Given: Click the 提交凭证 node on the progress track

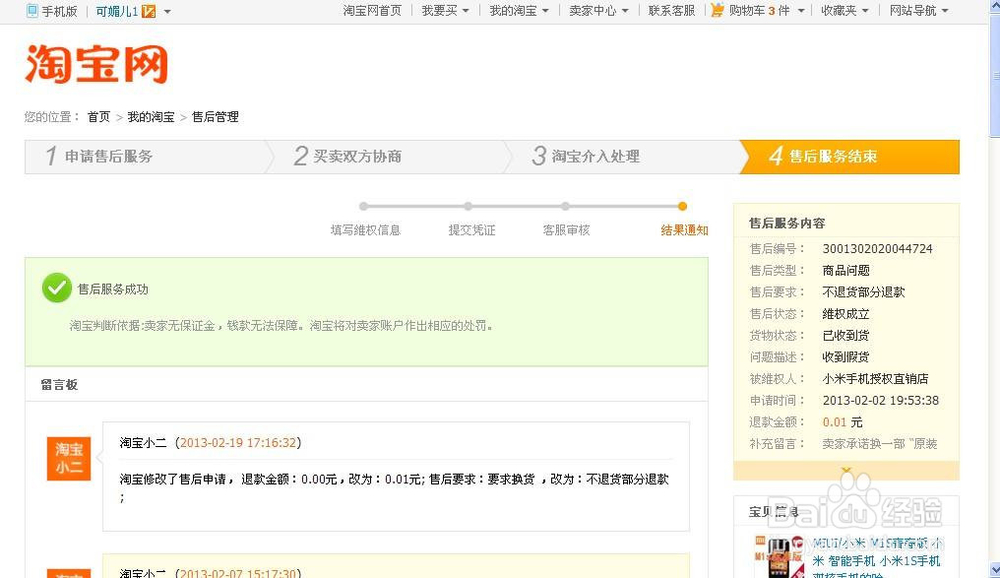Looking at the screenshot, I should [469, 207].
